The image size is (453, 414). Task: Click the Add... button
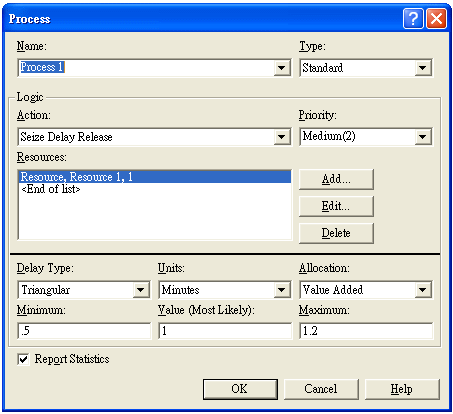pyautogui.click(x=336, y=179)
